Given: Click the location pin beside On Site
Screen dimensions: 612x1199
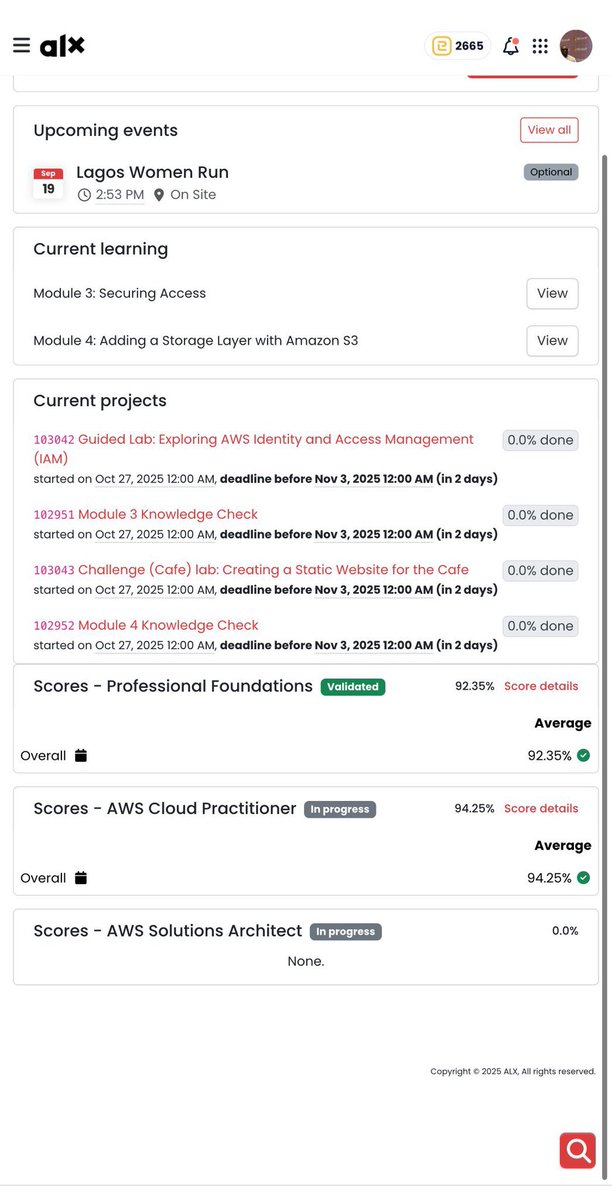Looking at the screenshot, I should pos(159,195).
